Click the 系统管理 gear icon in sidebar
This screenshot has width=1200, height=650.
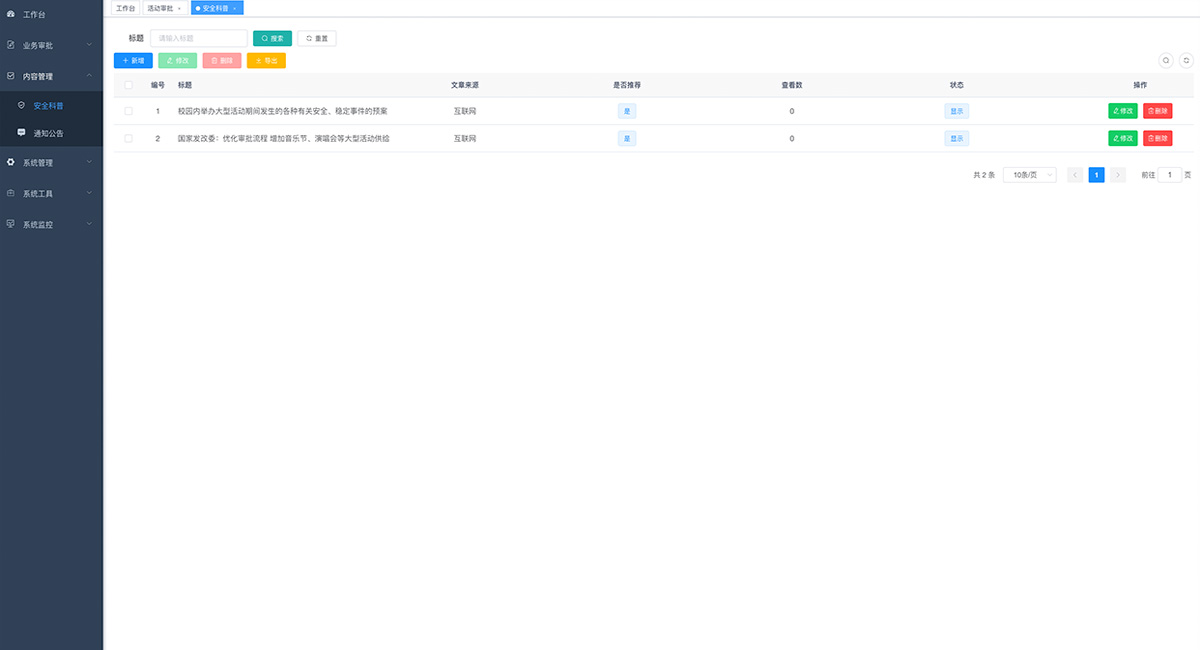(x=11, y=162)
